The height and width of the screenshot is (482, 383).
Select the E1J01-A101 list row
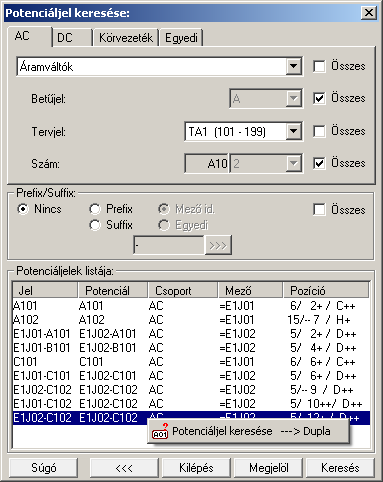(191, 334)
